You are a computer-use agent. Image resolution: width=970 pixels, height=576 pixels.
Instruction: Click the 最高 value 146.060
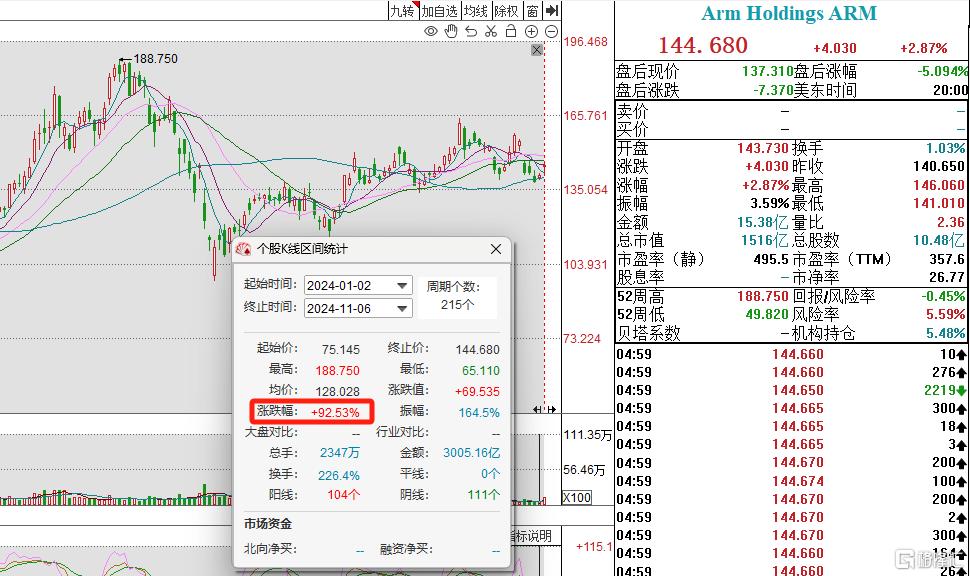click(x=938, y=185)
